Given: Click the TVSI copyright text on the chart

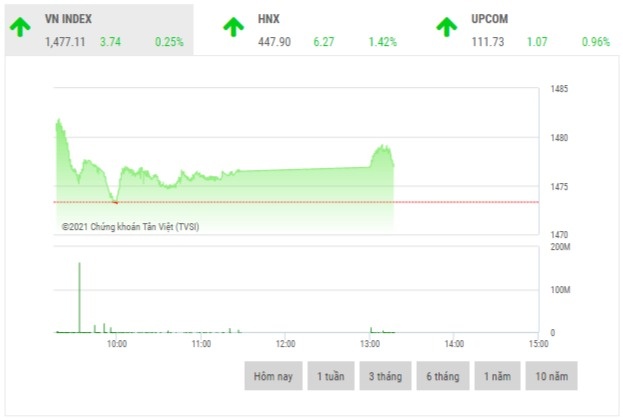Looking at the screenshot, I should [x=130, y=227].
